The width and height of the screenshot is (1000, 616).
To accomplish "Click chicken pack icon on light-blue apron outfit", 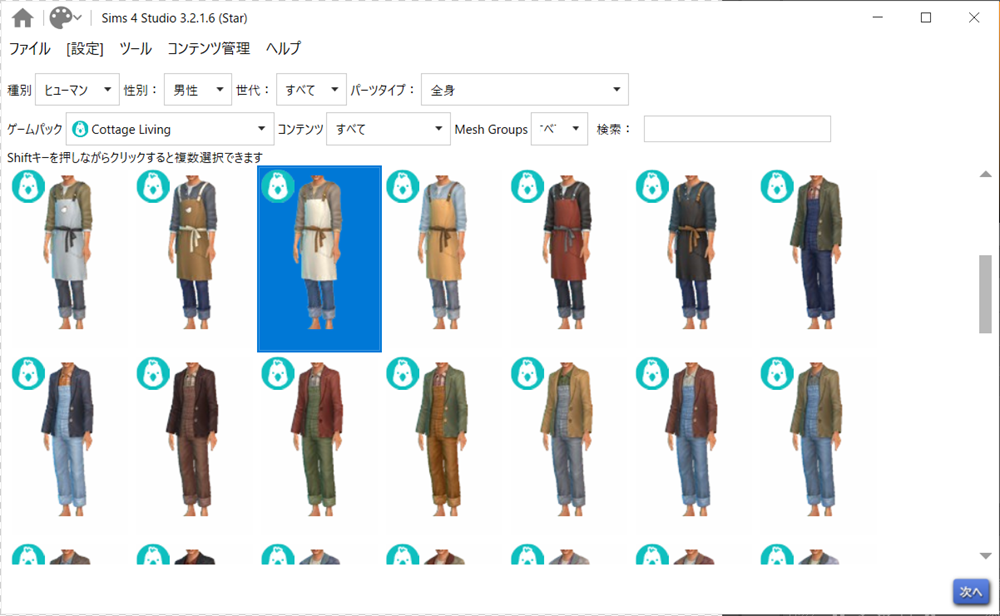I will (x=28, y=186).
